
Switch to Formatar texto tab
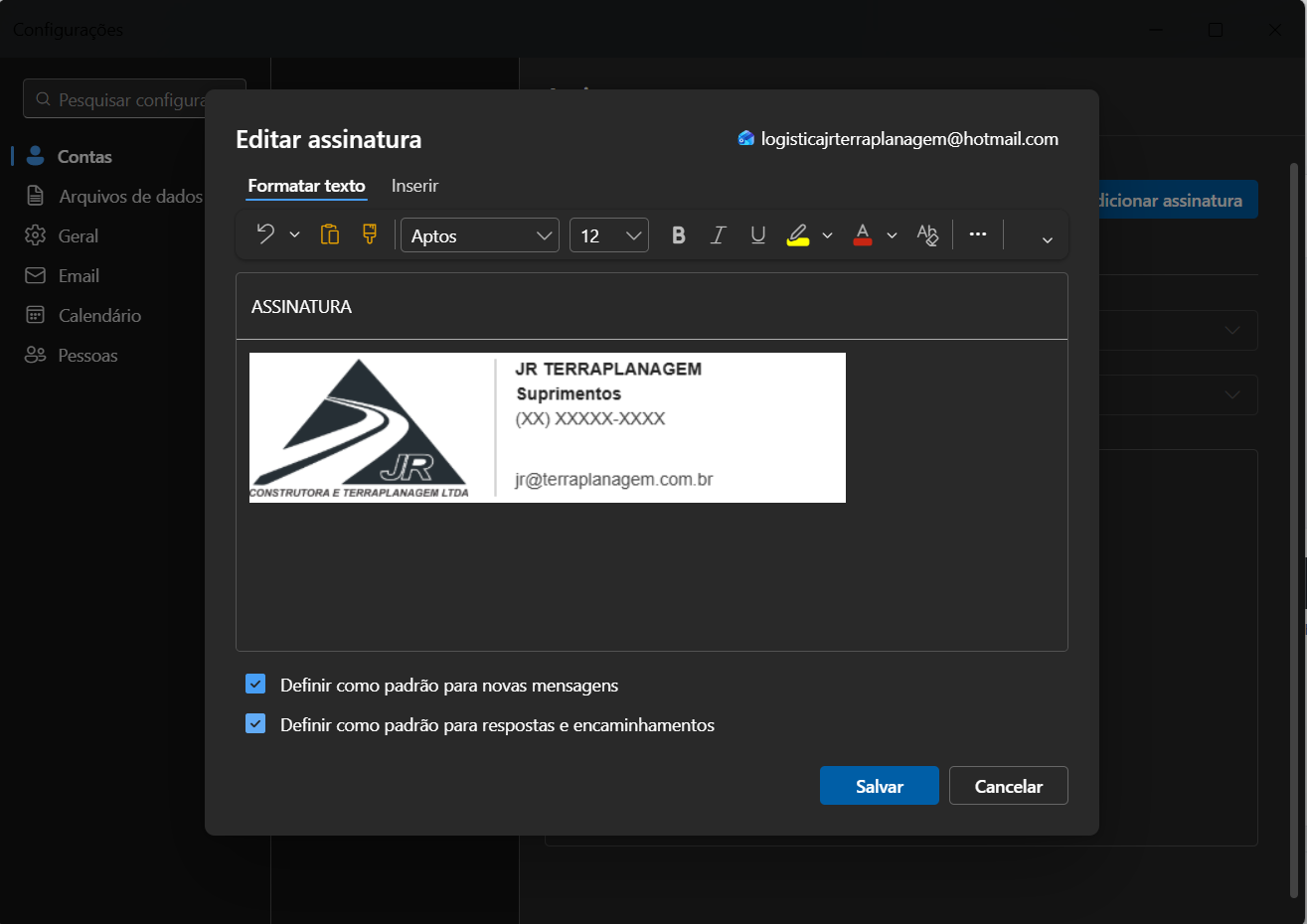pyautogui.click(x=306, y=186)
